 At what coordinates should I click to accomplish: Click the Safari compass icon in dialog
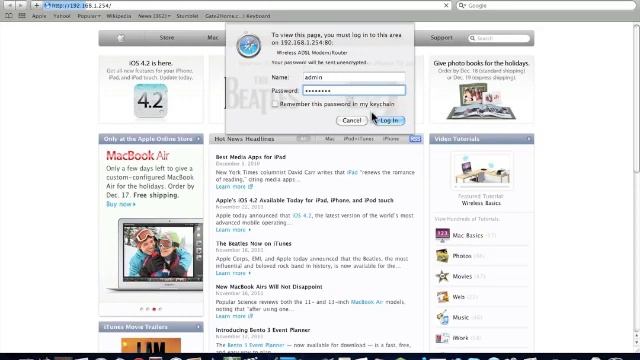tap(249, 46)
